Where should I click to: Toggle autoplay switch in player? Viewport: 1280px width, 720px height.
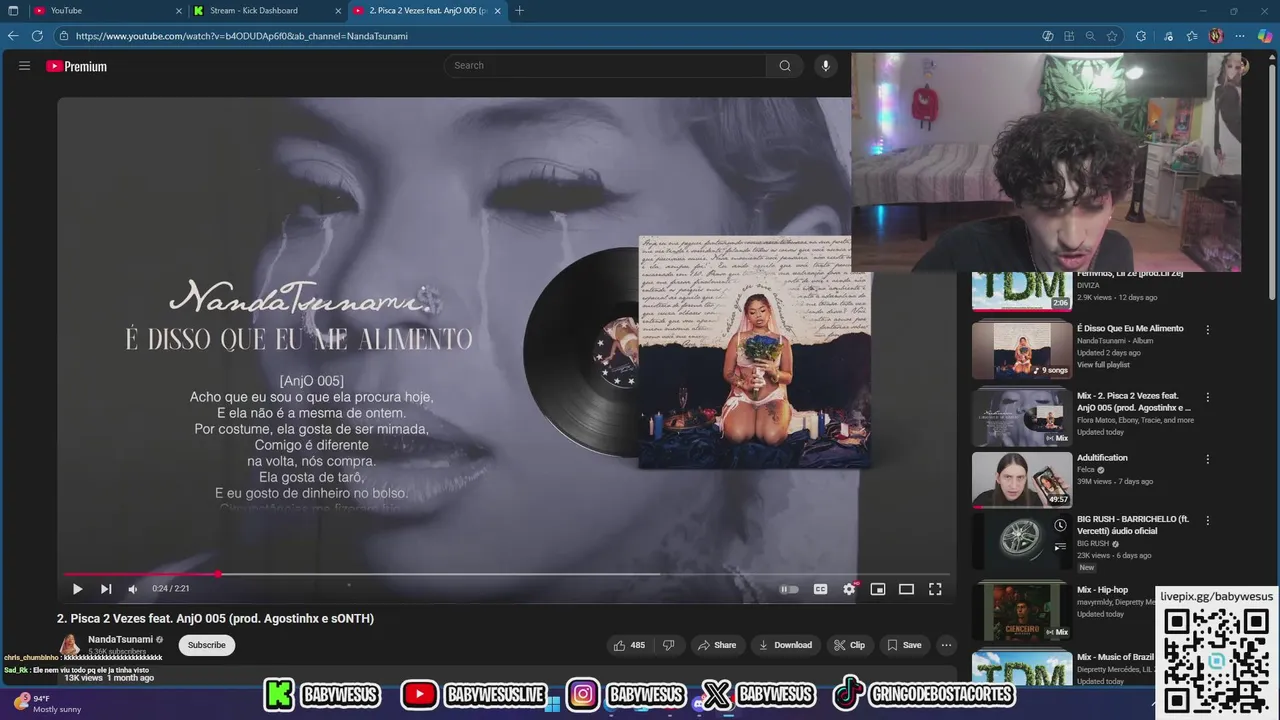coord(789,589)
